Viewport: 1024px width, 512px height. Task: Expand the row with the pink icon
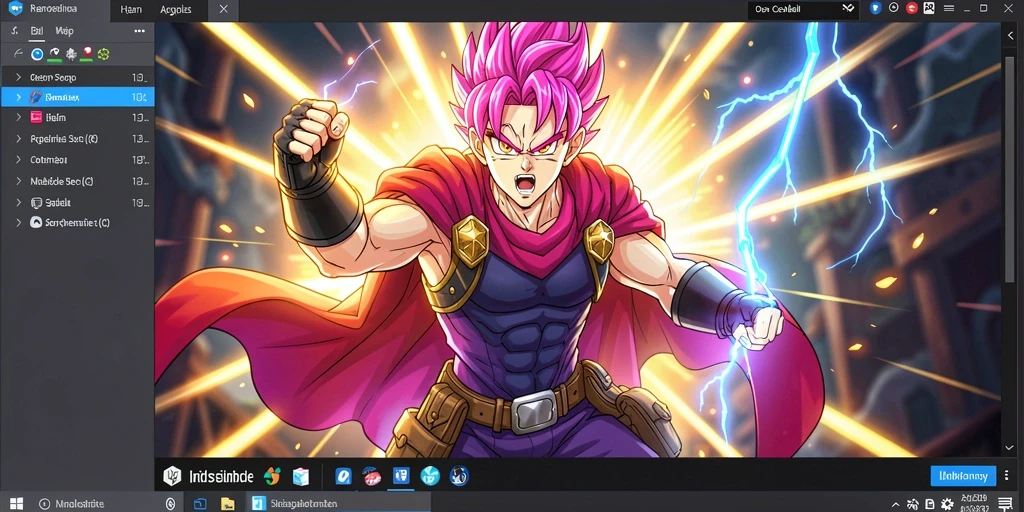tap(18, 118)
